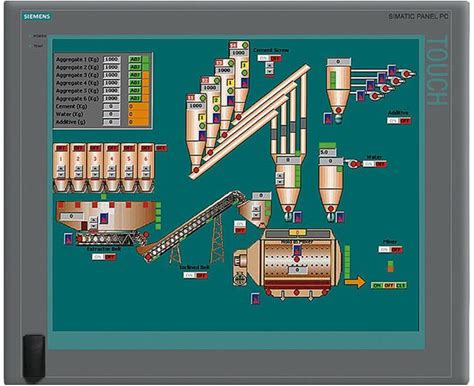This screenshot has width=474, height=386.
Task: Click the ADJ button for Aggregate 1
Action: 135,59
